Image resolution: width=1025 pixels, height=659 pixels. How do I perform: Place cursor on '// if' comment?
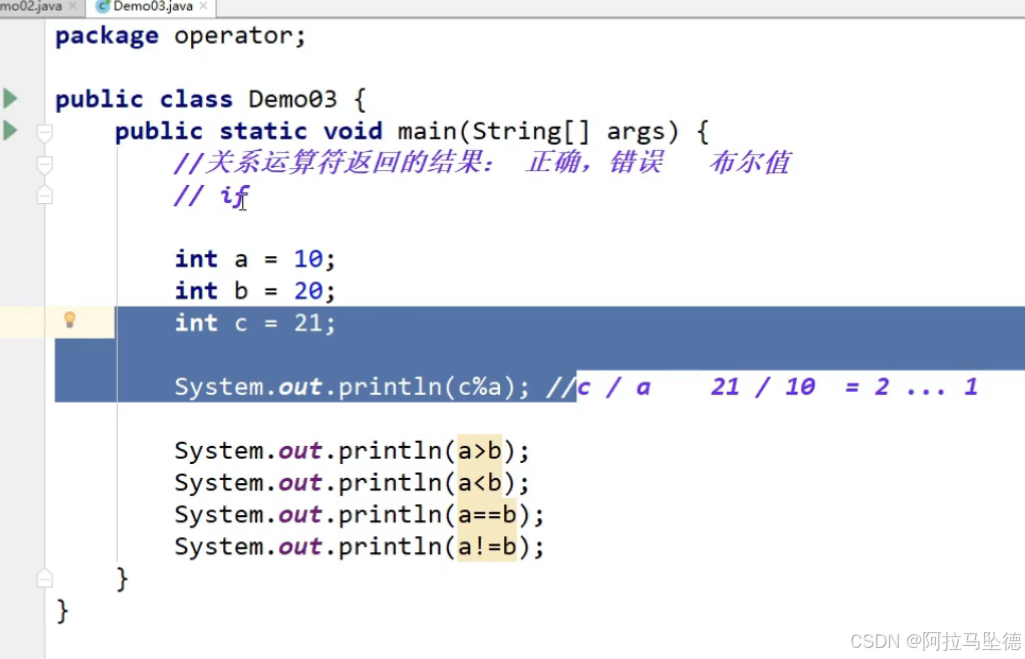[211, 195]
